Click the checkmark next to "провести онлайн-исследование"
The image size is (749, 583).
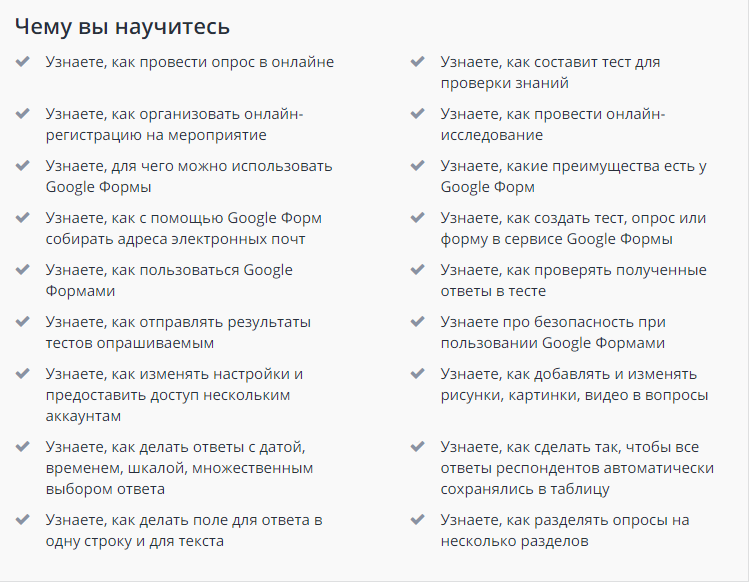[x=417, y=114]
